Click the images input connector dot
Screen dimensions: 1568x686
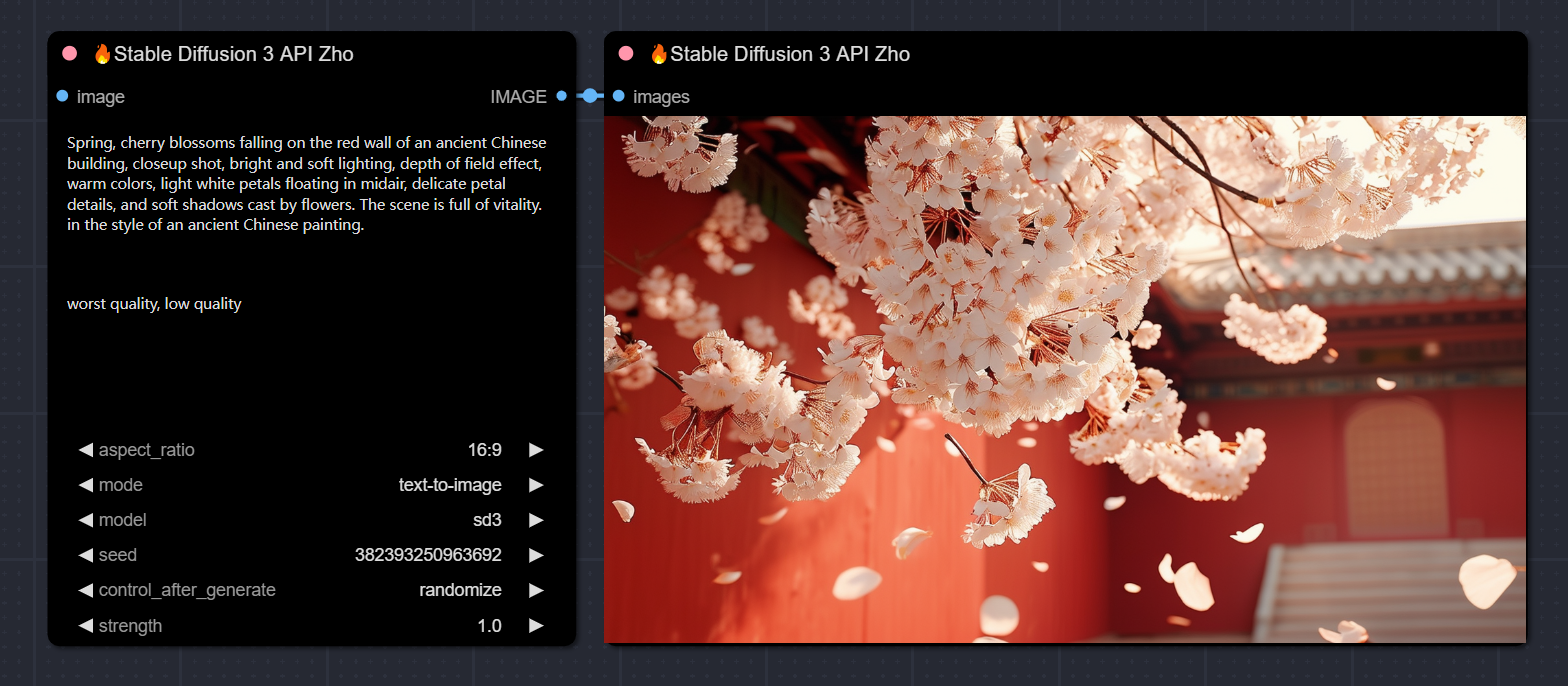[618, 97]
